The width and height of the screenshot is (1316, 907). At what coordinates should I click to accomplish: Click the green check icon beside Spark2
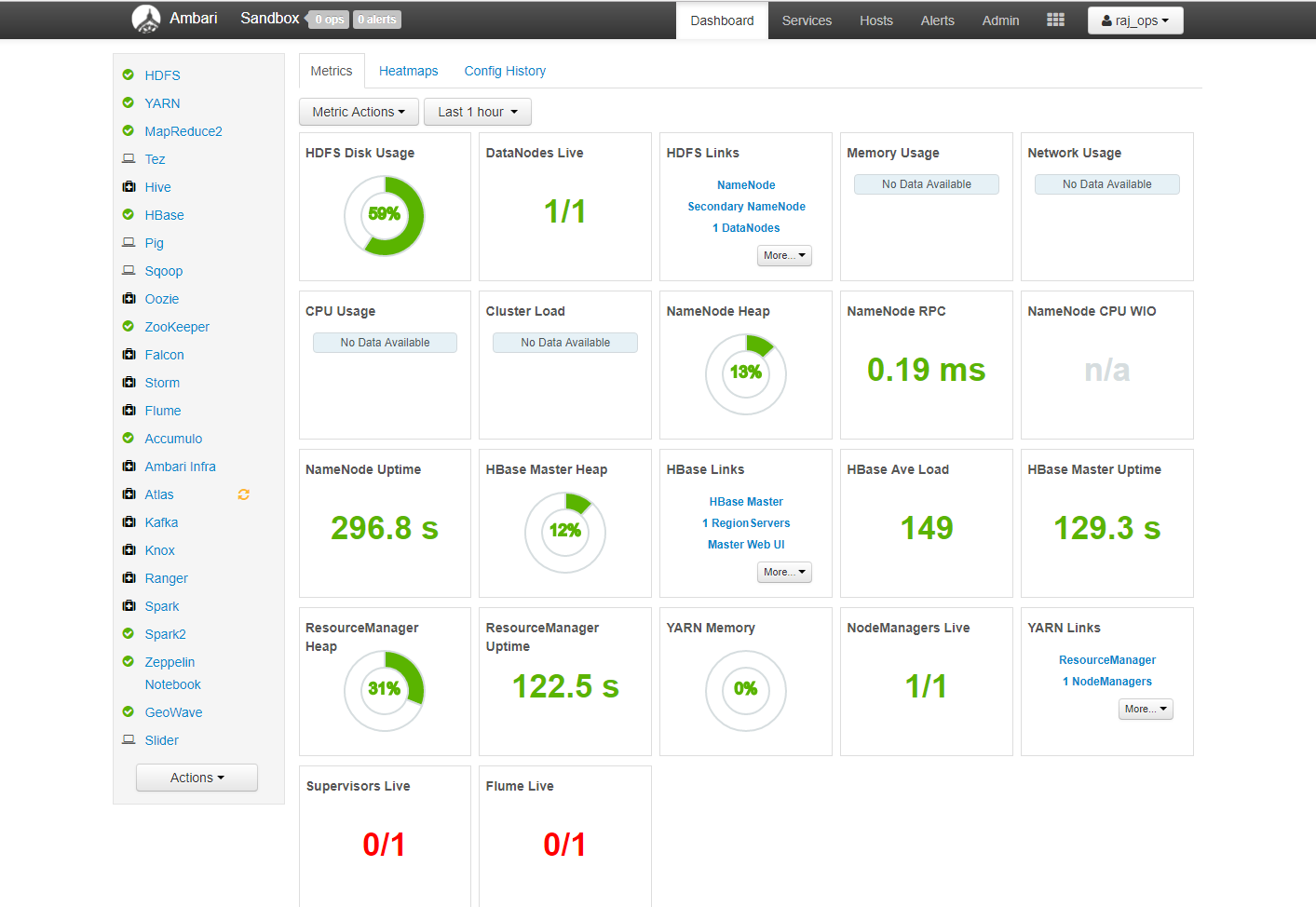pyautogui.click(x=129, y=633)
